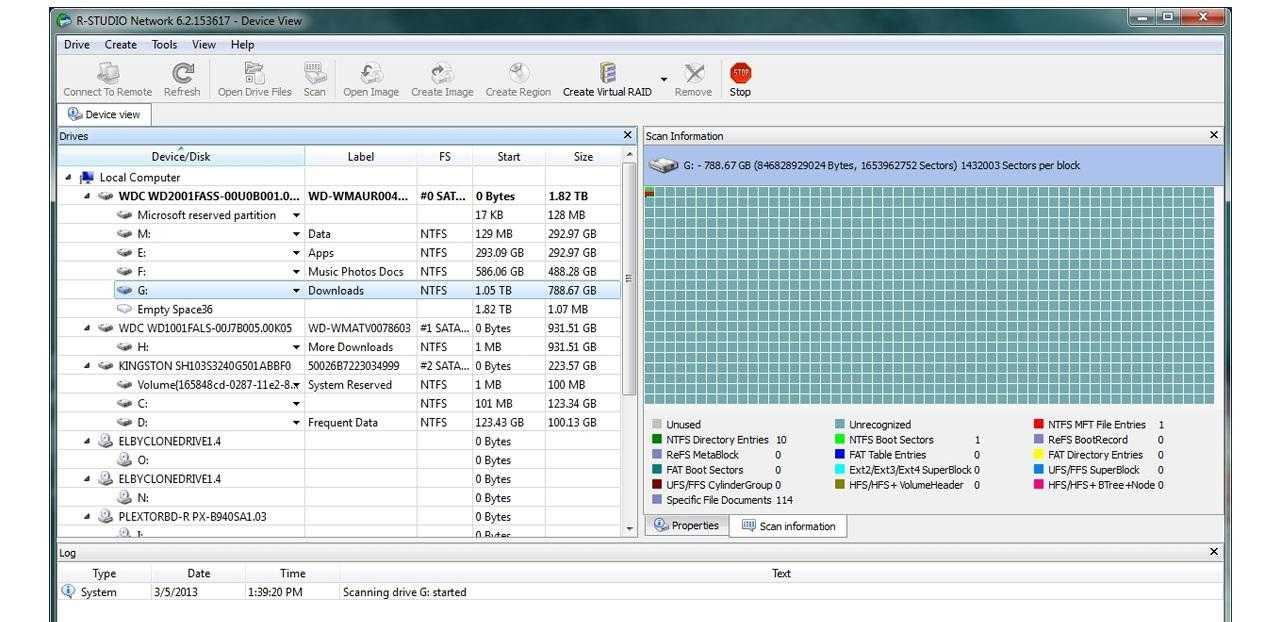1279x622 pixels.
Task: Click the Scan toolbar icon
Action: (x=315, y=74)
